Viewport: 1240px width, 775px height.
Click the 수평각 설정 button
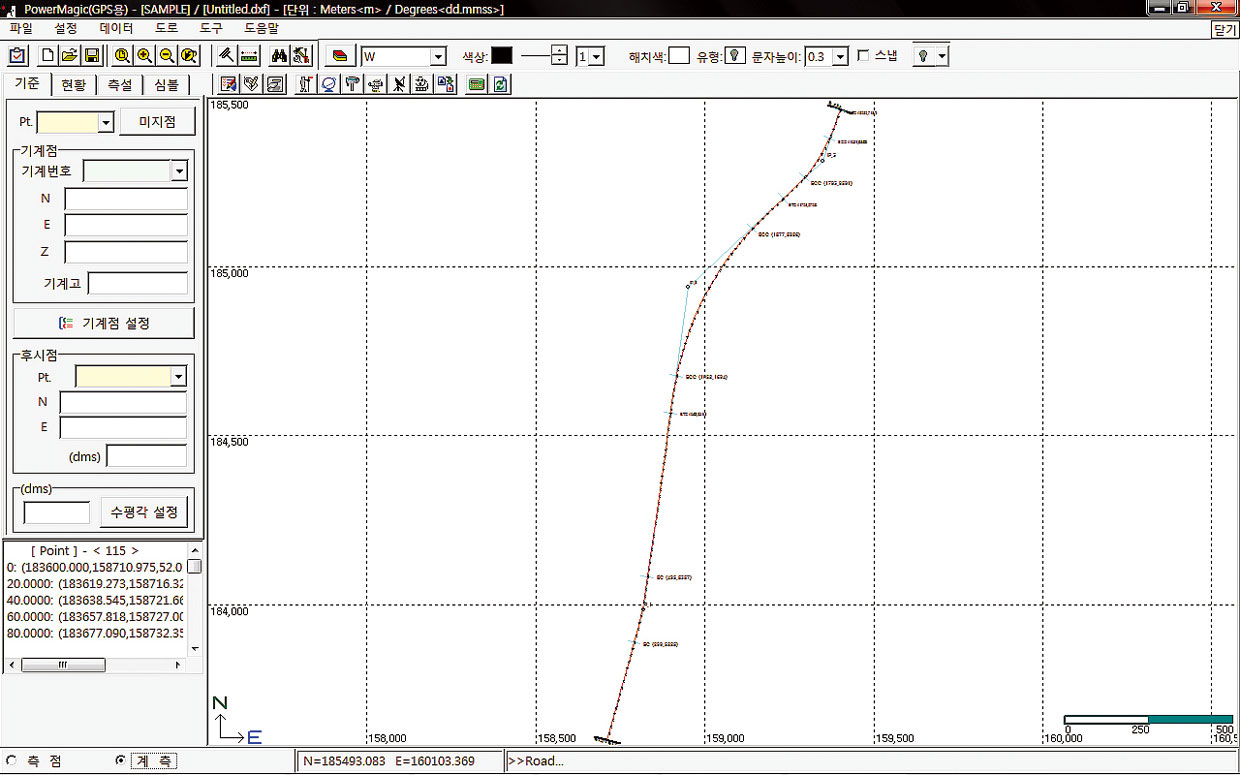143,512
